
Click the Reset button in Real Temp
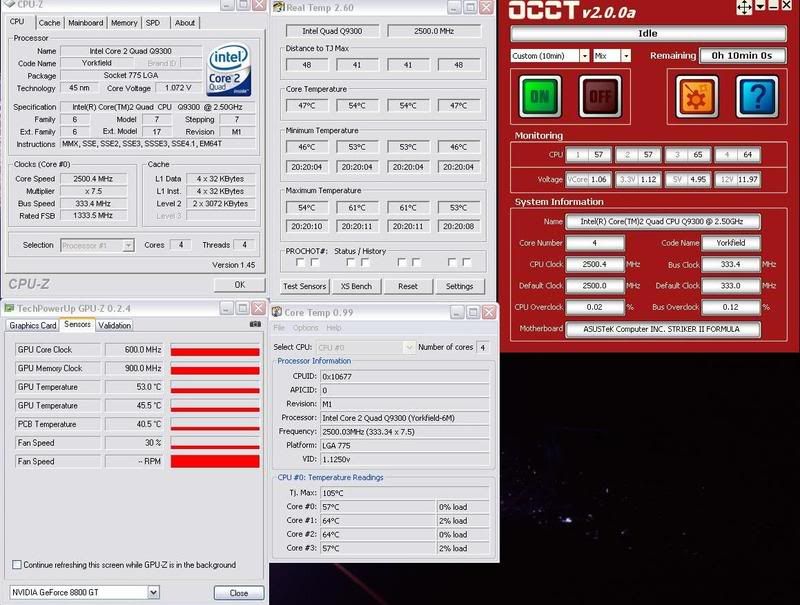[408, 286]
